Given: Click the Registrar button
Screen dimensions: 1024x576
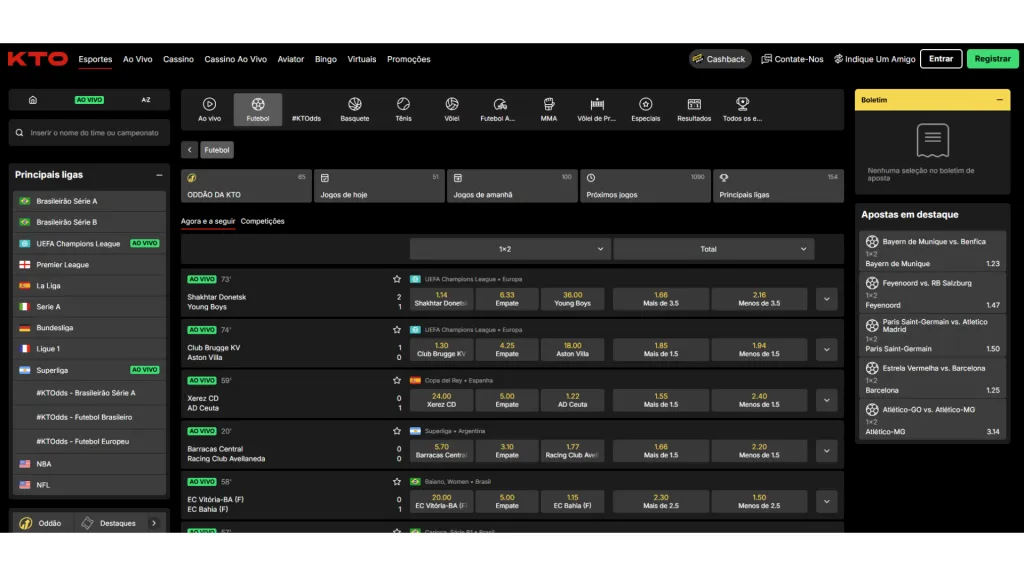Looking at the screenshot, I should pyautogui.click(x=992, y=59).
